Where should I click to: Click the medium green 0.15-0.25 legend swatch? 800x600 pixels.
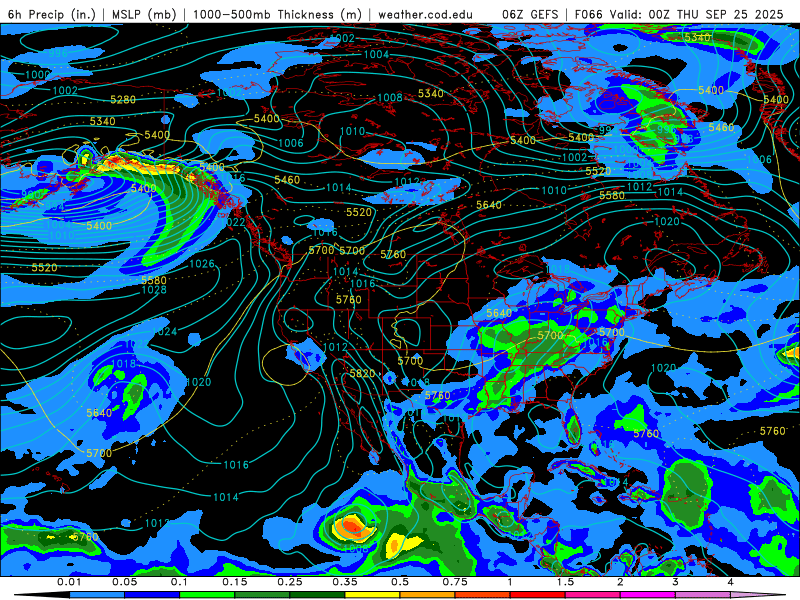pos(262,595)
